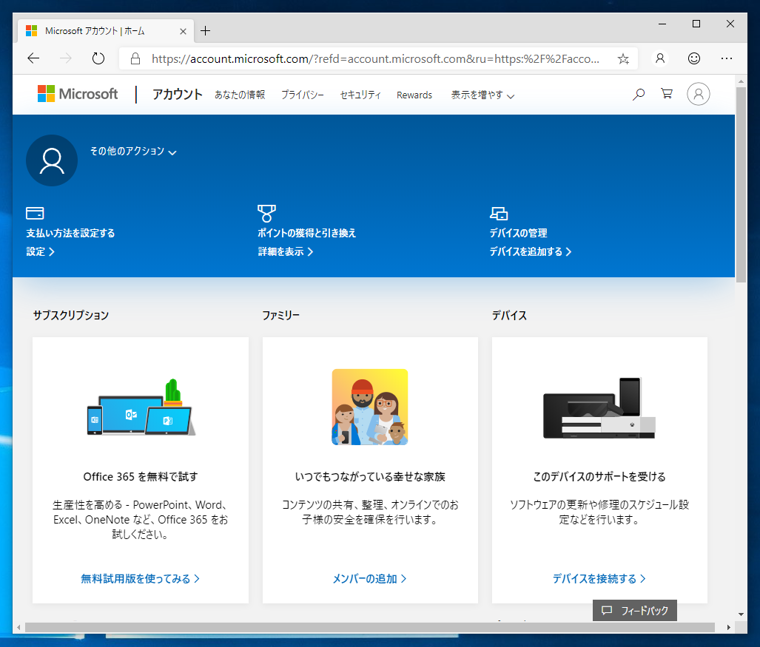The width and height of the screenshot is (760, 647).
Task: Click いつでもつながっている幸せな家族 title
Action: pos(370,477)
